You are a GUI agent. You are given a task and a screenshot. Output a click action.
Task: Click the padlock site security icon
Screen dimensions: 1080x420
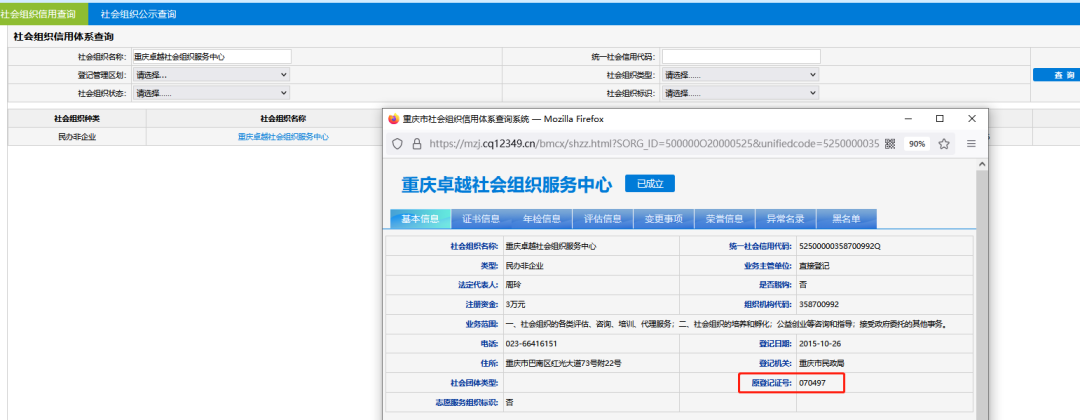416,144
